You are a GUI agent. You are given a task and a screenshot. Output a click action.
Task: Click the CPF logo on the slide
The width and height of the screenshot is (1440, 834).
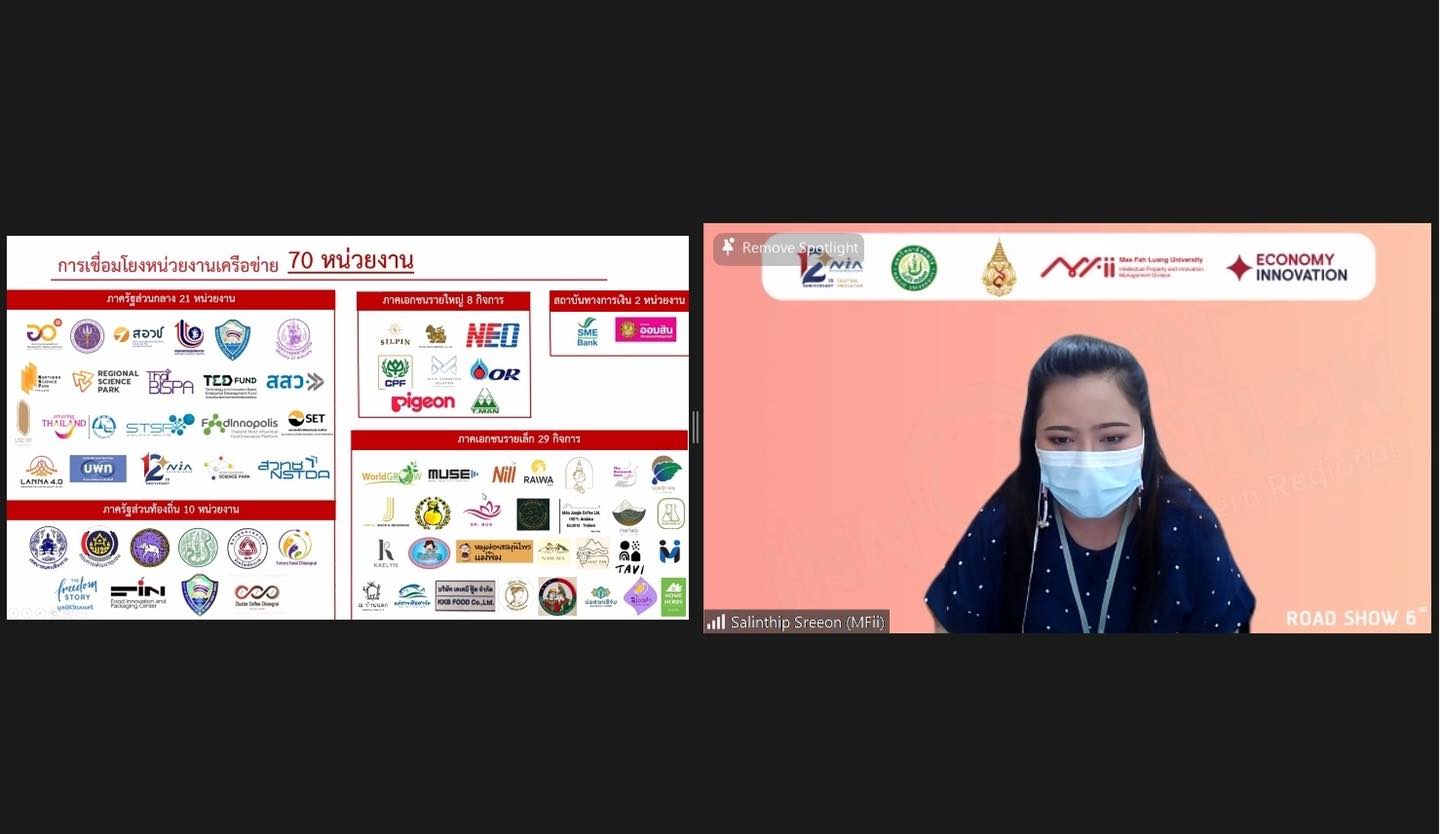(x=395, y=372)
